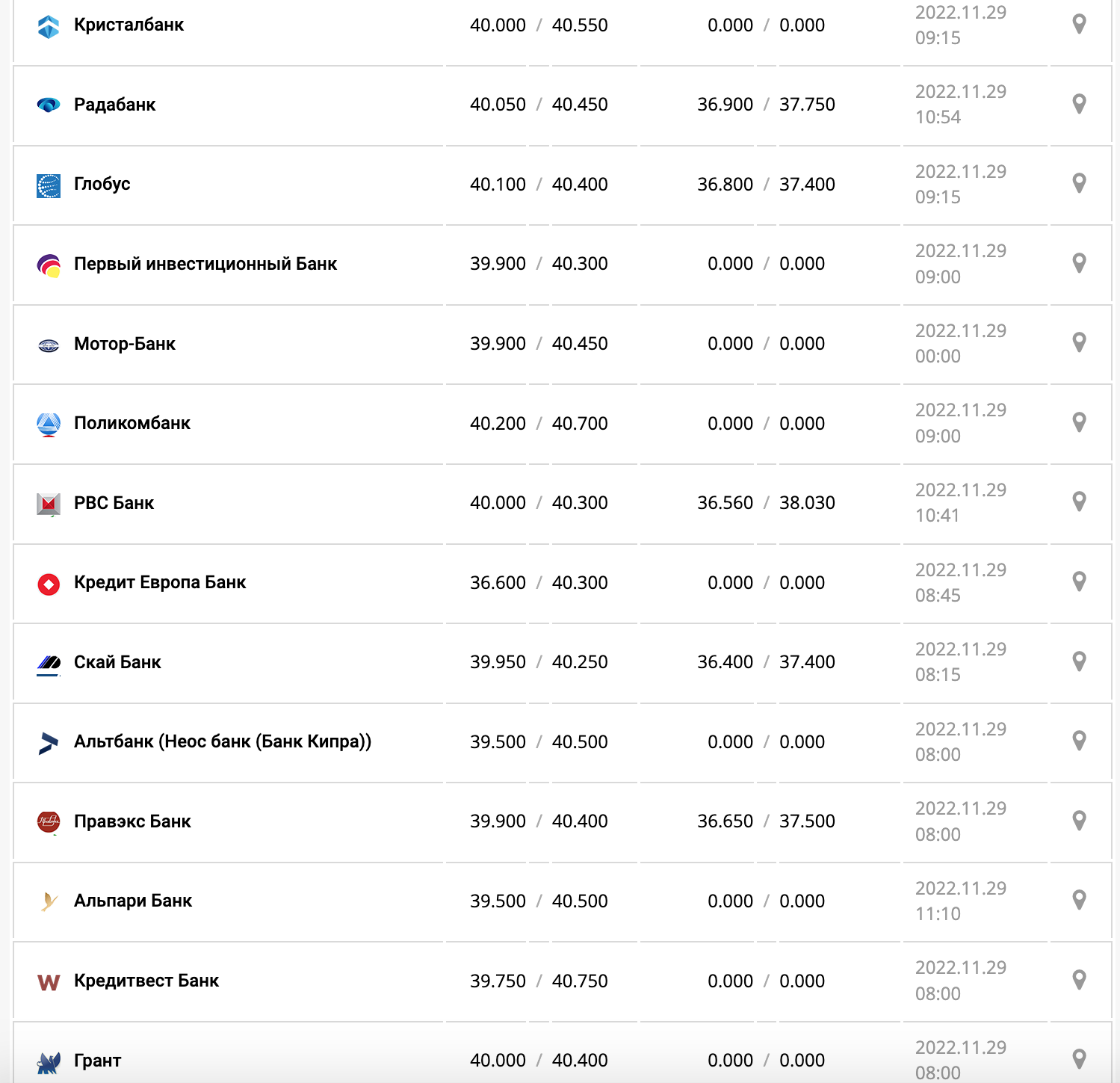Image resolution: width=1120 pixels, height=1083 pixels.
Task: Show the РВС Банк location pin
Action: tap(1079, 502)
